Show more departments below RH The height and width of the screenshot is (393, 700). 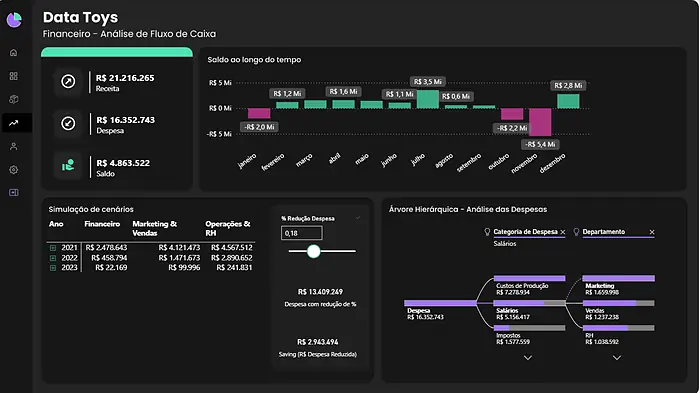[617, 358]
